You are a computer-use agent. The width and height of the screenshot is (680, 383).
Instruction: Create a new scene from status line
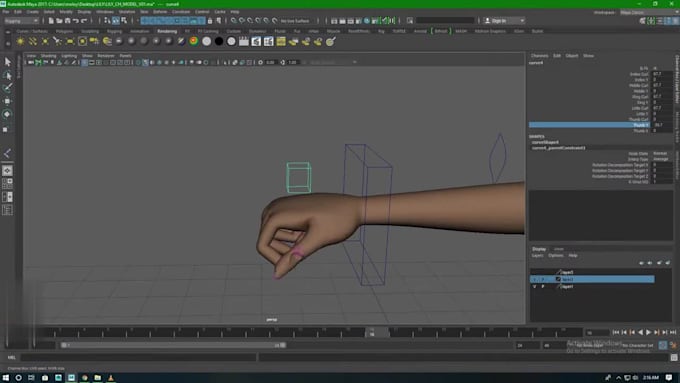point(51,20)
